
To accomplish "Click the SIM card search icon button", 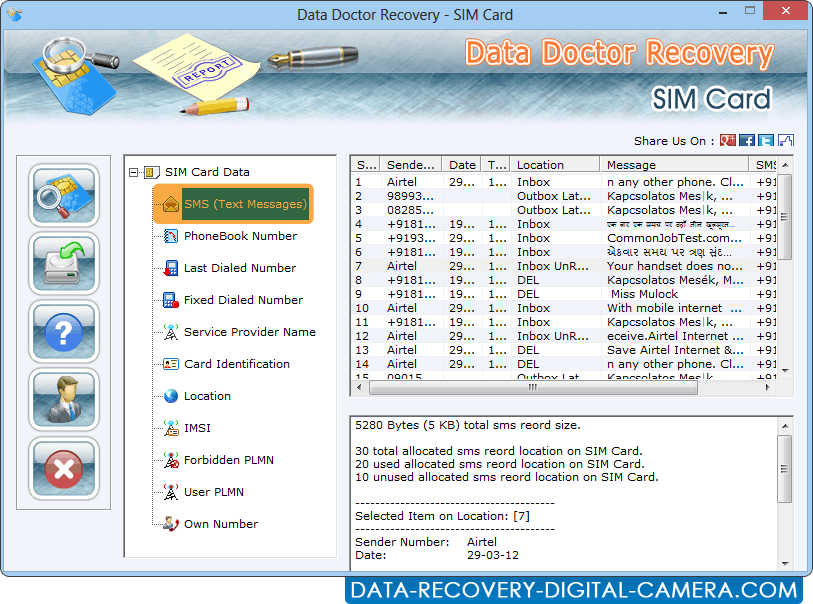I will 64,195.
